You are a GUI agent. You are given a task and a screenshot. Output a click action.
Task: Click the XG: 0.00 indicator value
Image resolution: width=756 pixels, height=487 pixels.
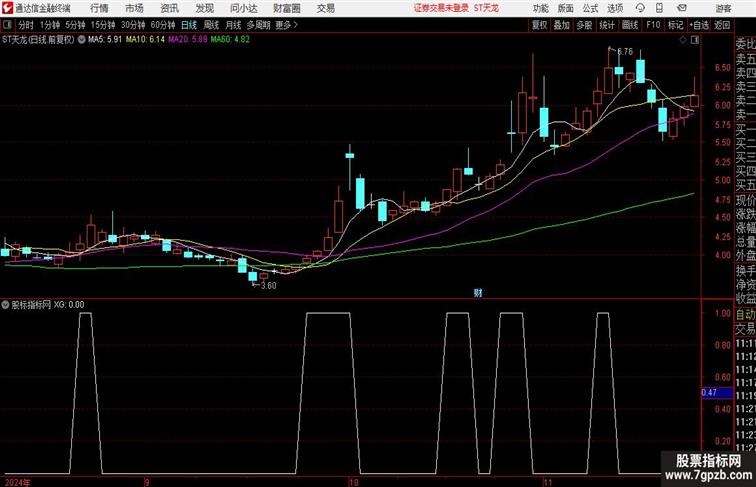[69, 305]
